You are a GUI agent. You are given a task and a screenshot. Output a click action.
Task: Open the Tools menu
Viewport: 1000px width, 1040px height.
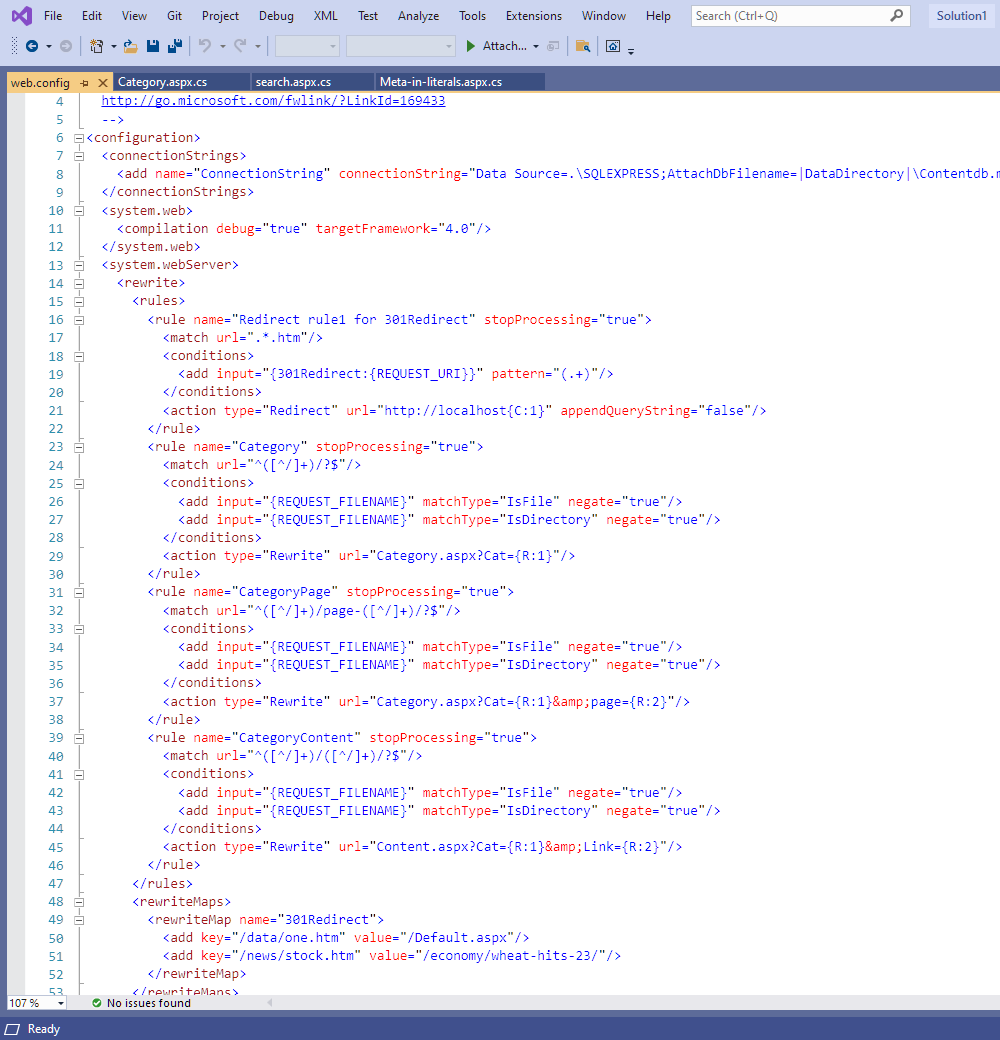[x=472, y=15]
